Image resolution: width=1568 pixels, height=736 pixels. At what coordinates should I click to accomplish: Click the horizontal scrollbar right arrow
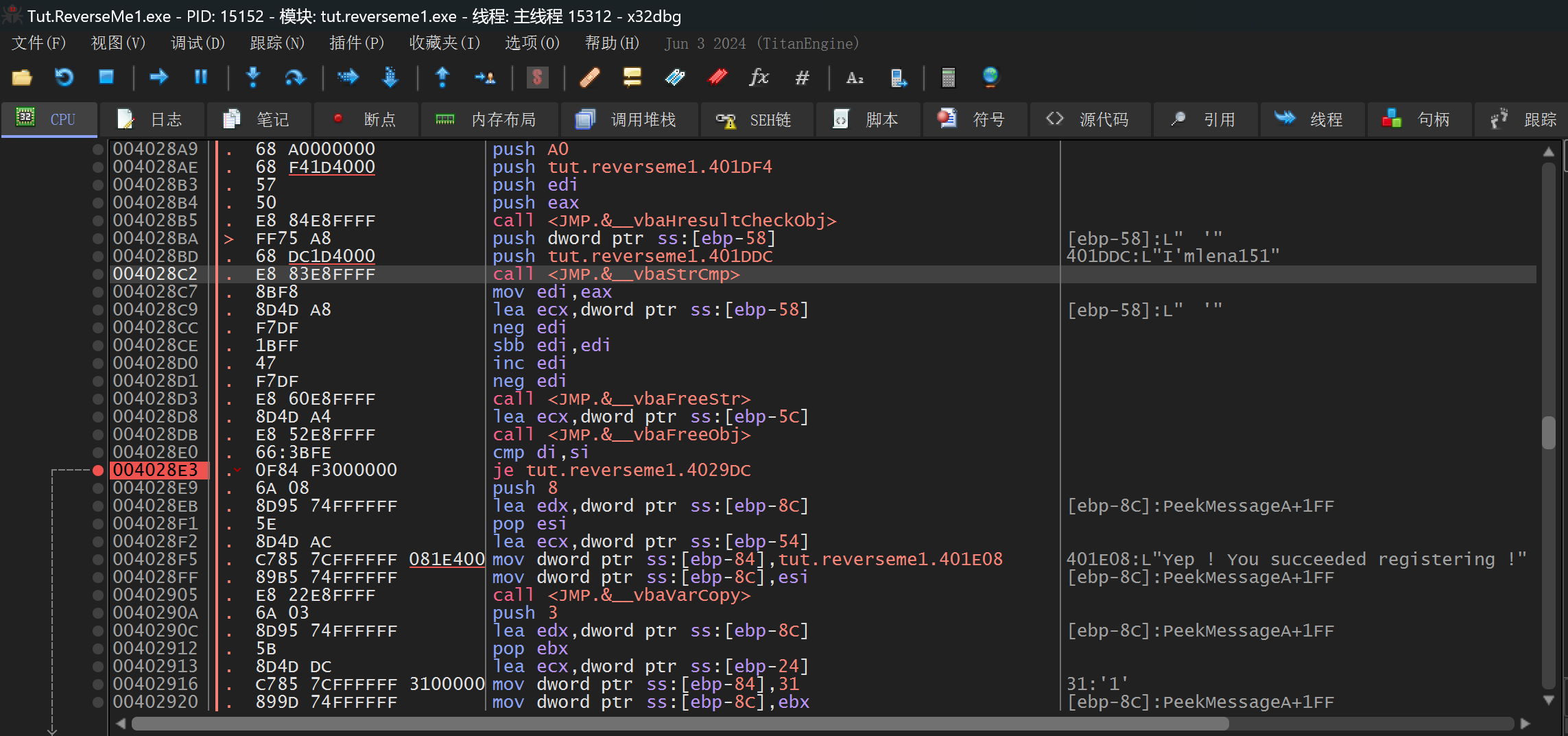click(x=1525, y=724)
